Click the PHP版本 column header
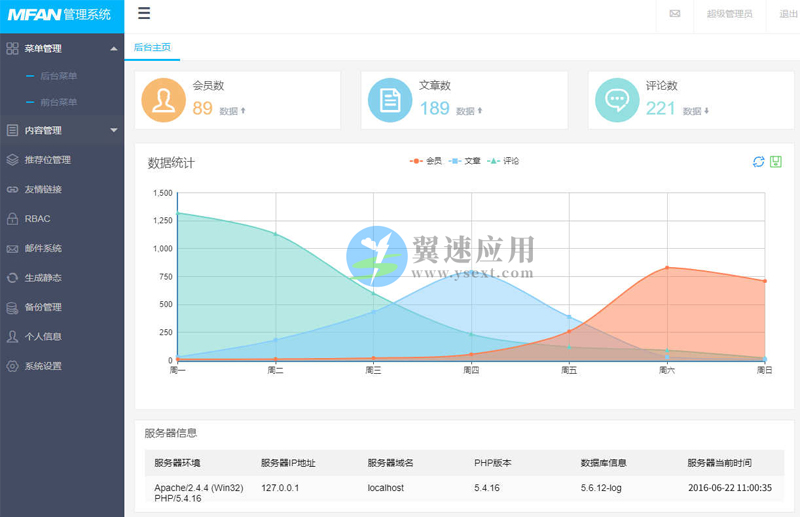 click(x=492, y=463)
